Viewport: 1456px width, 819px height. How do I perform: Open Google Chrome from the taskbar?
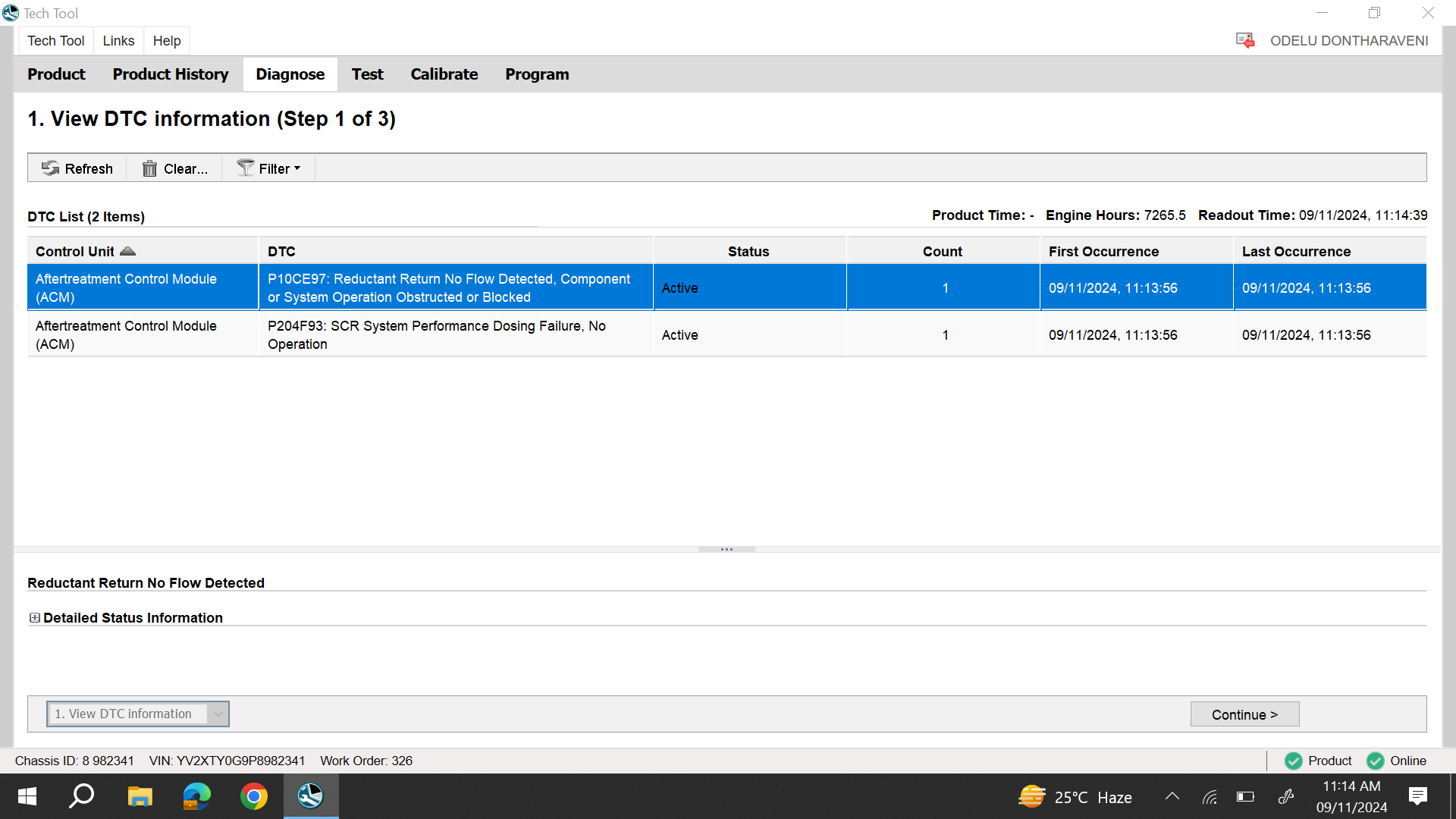(x=254, y=796)
